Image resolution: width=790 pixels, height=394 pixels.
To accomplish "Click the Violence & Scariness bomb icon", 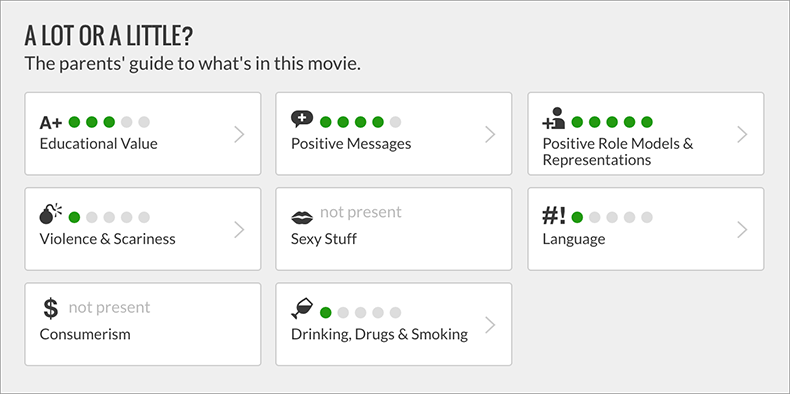I will [x=50, y=214].
